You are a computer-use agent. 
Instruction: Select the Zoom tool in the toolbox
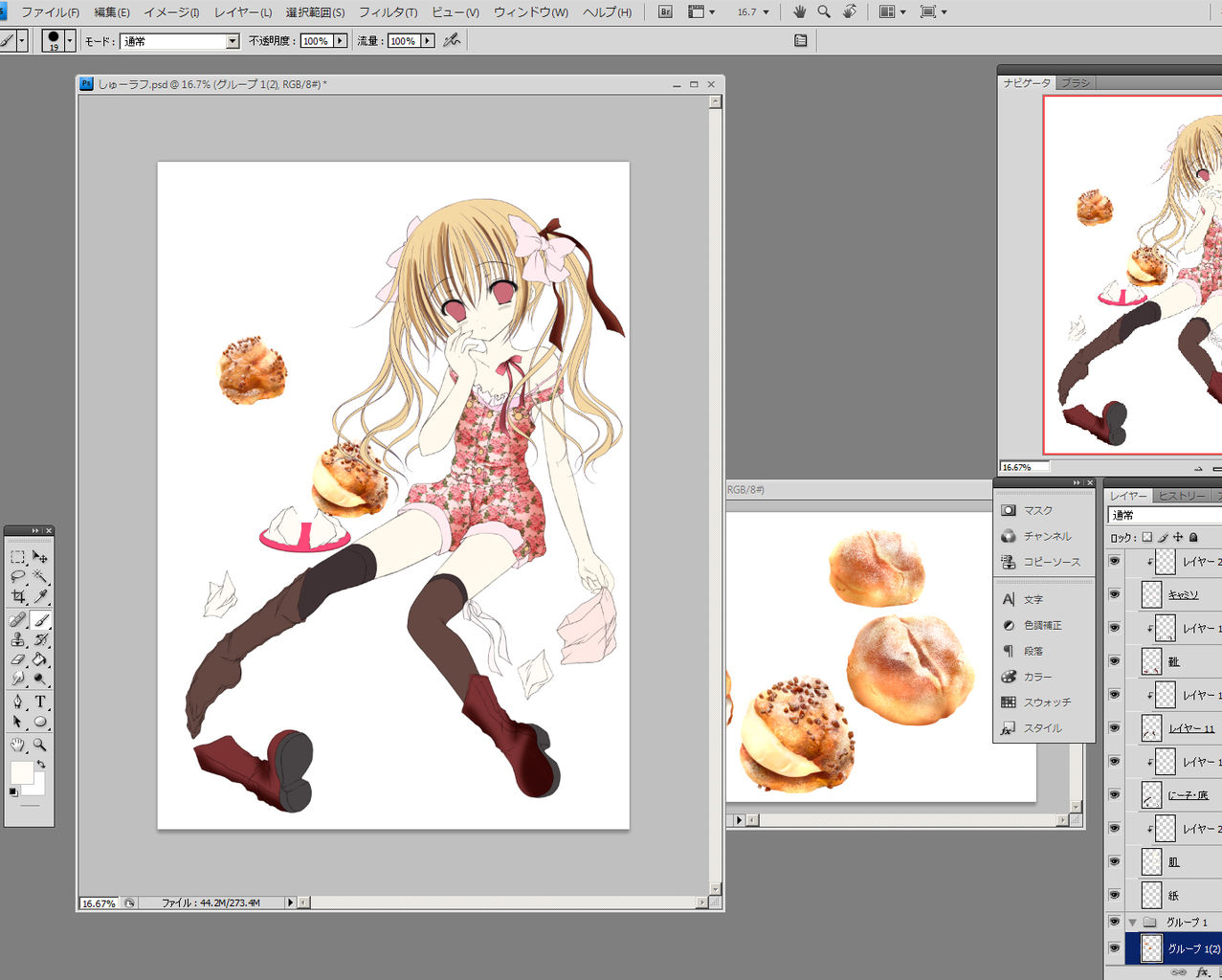pos(40,745)
